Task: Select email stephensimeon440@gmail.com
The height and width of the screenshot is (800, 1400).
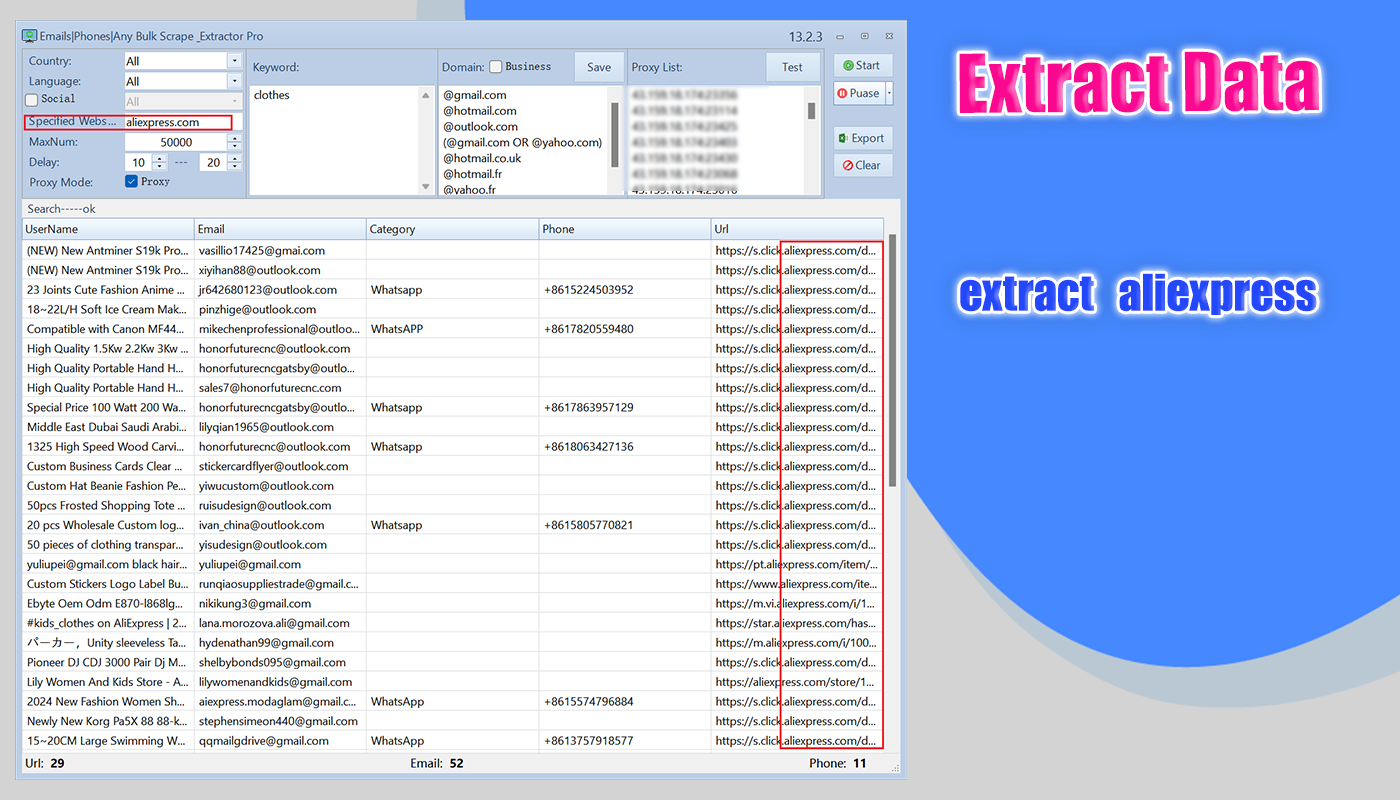Action: [278, 721]
